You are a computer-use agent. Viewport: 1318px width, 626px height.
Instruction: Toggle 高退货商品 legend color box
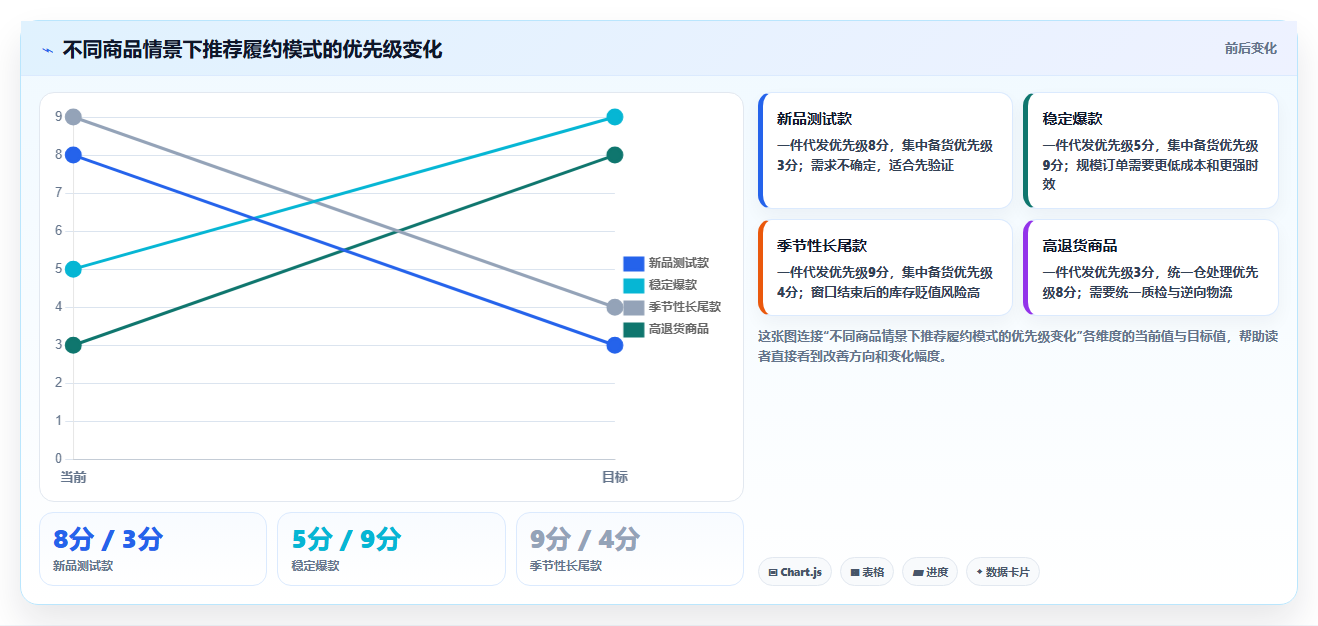click(x=633, y=329)
